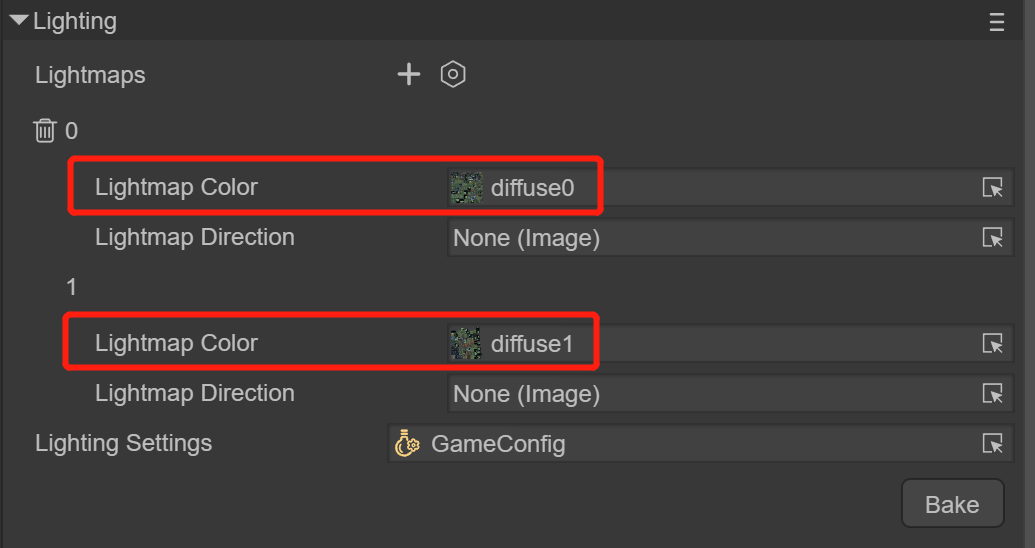Open asset picker for Lighting Settings
The width and height of the screenshot is (1035, 548).
(992, 444)
